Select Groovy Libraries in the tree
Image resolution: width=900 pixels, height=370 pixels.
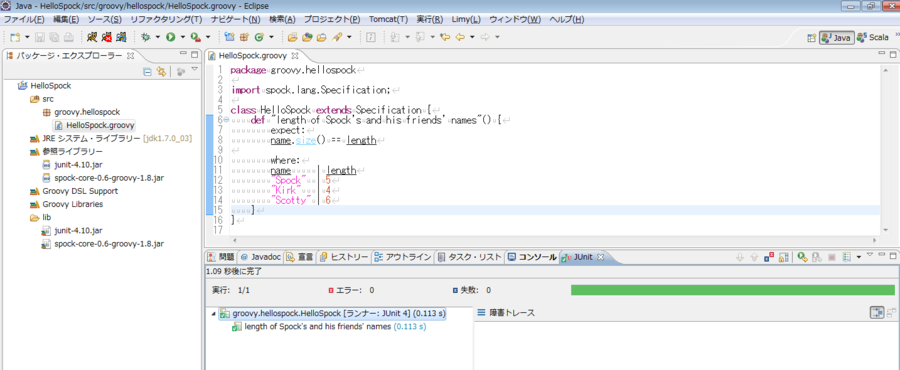point(66,204)
